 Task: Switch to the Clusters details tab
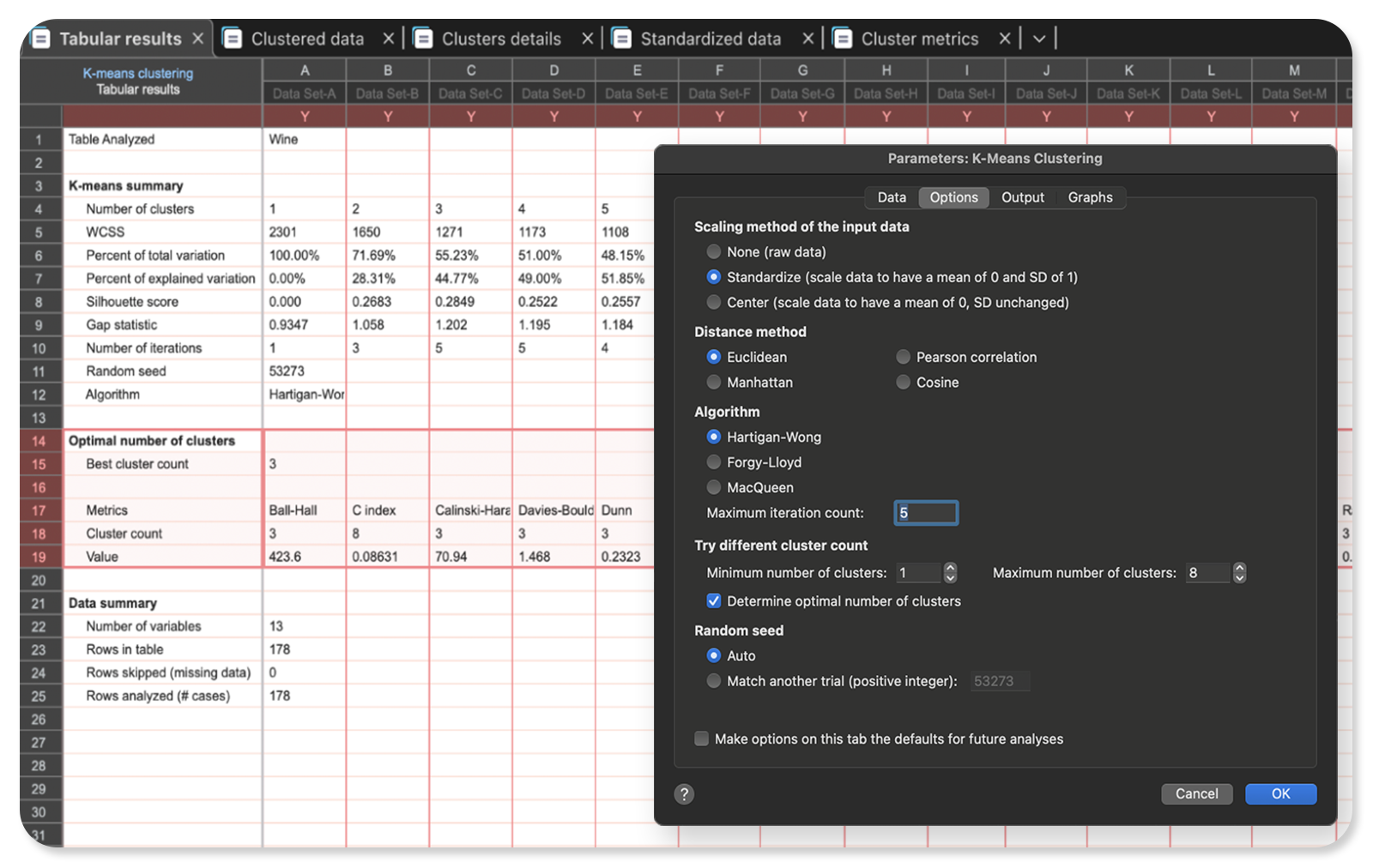click(x=501, y=39)
